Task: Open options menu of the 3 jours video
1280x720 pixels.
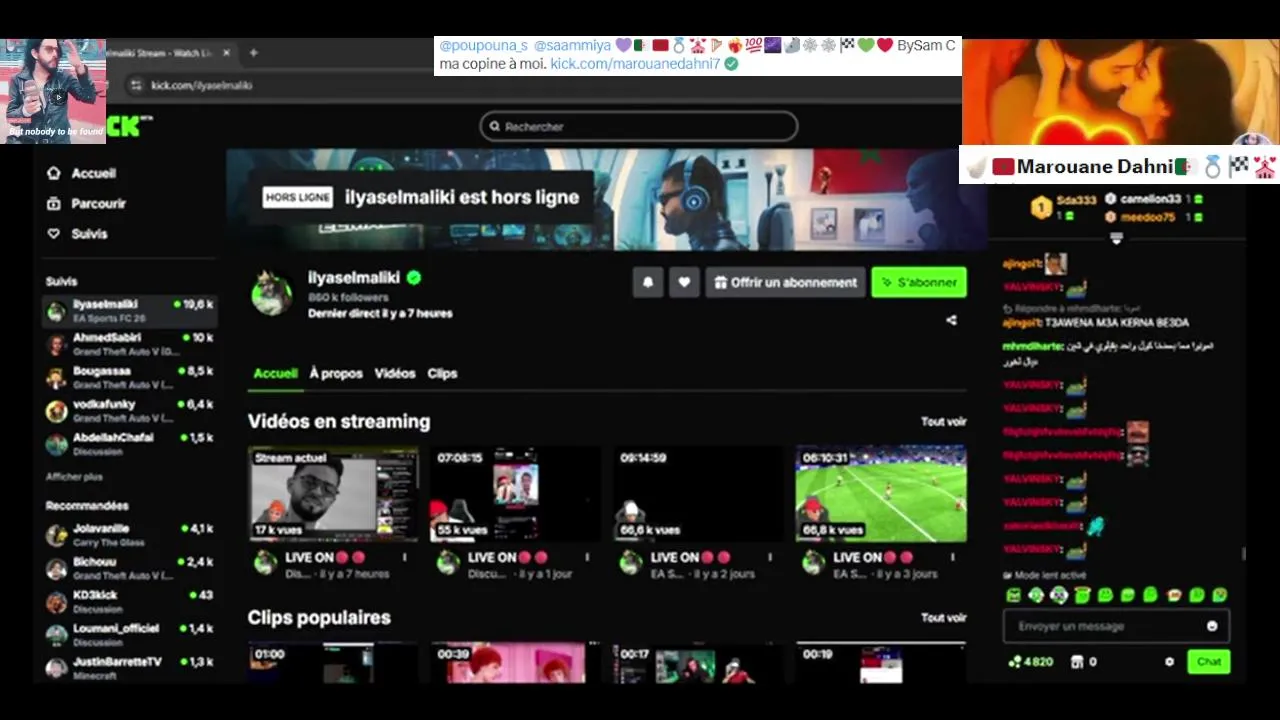Action: (x=952, y=558)
